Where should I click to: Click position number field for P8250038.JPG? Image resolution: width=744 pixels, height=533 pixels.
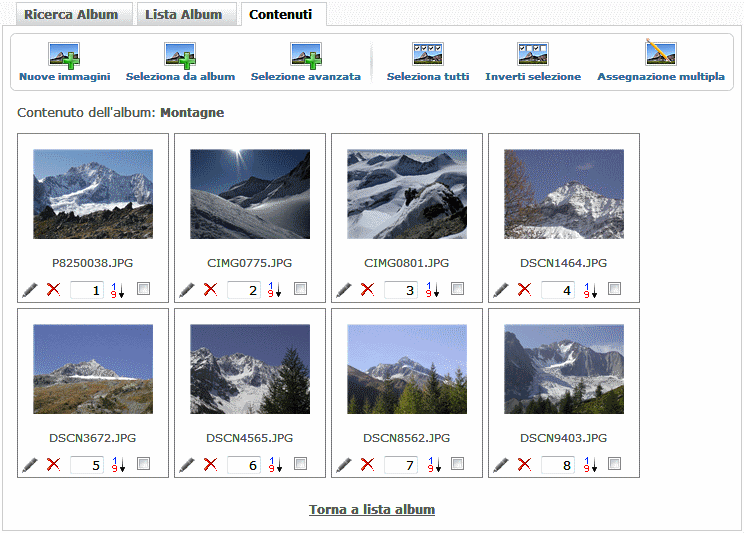pos(87,290)
